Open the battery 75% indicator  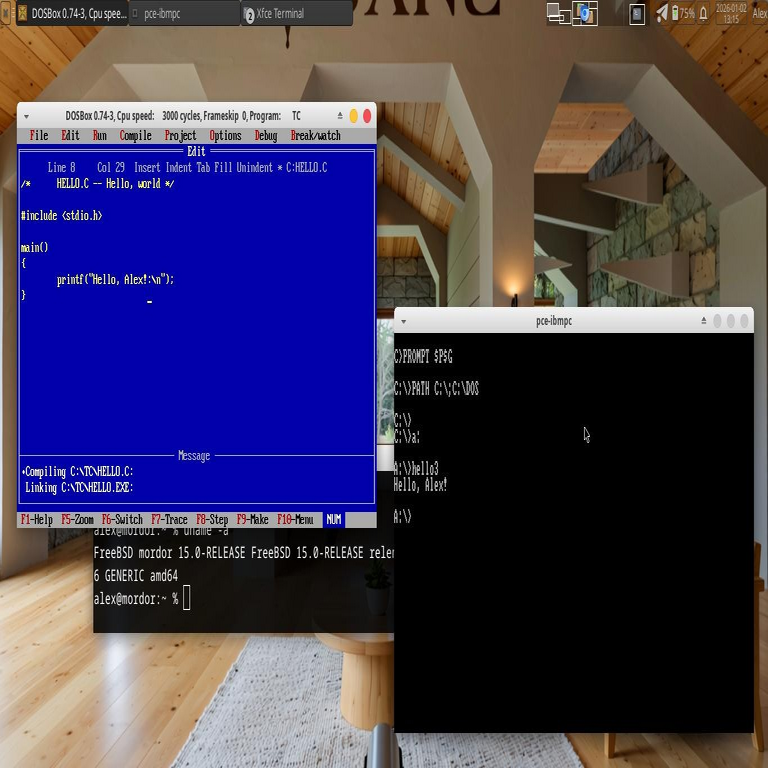[683, 13]
